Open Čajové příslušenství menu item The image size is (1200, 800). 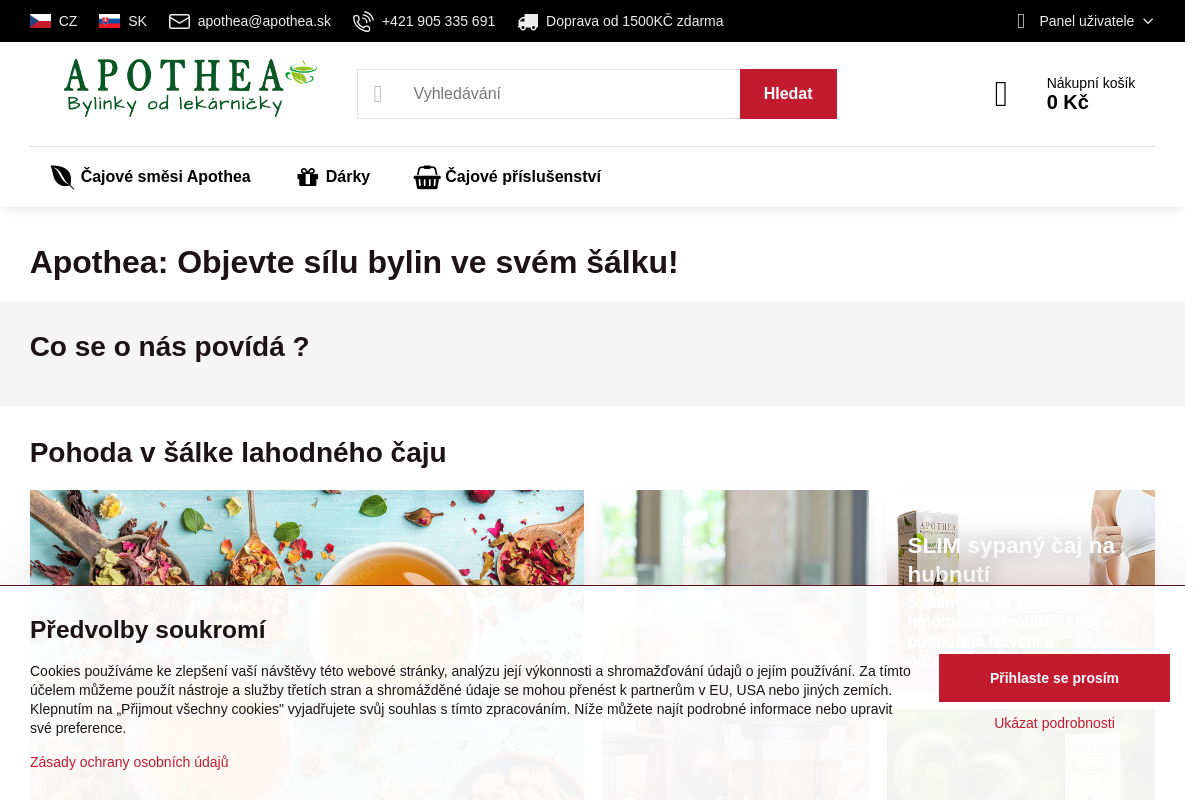pyautogui.click(x=507, y=177)
